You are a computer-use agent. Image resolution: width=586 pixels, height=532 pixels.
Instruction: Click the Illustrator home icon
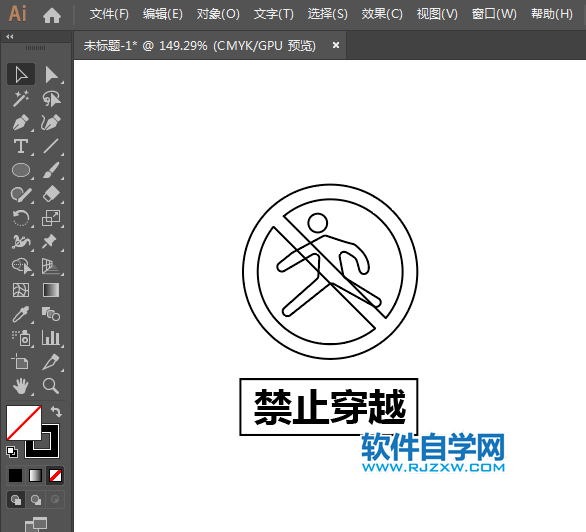[x=52, y=15]
